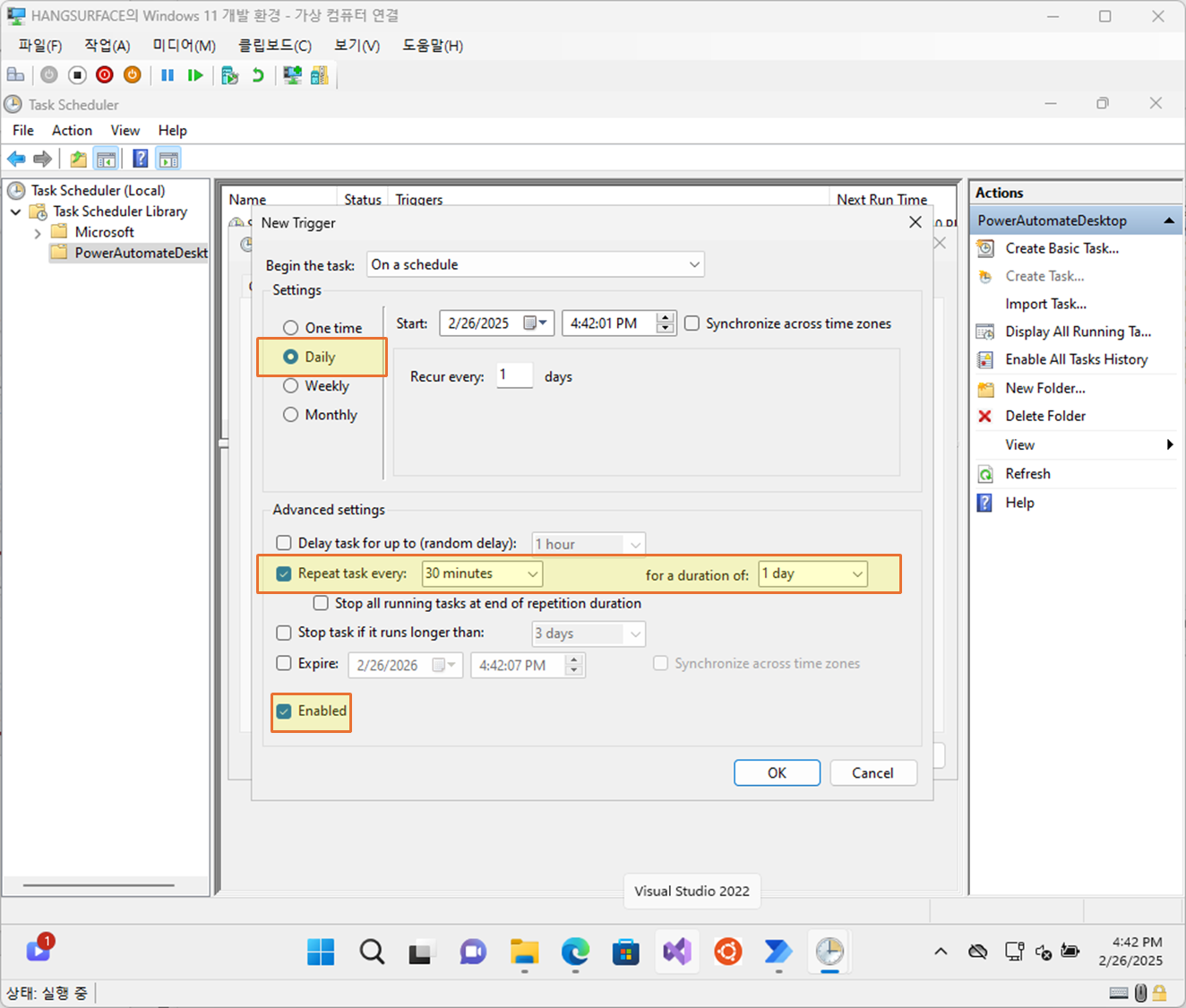Uncheck the Repeat task every checkbox
The height and width of the screenshot is (1008, 1186).
click(x=284, y=573)
